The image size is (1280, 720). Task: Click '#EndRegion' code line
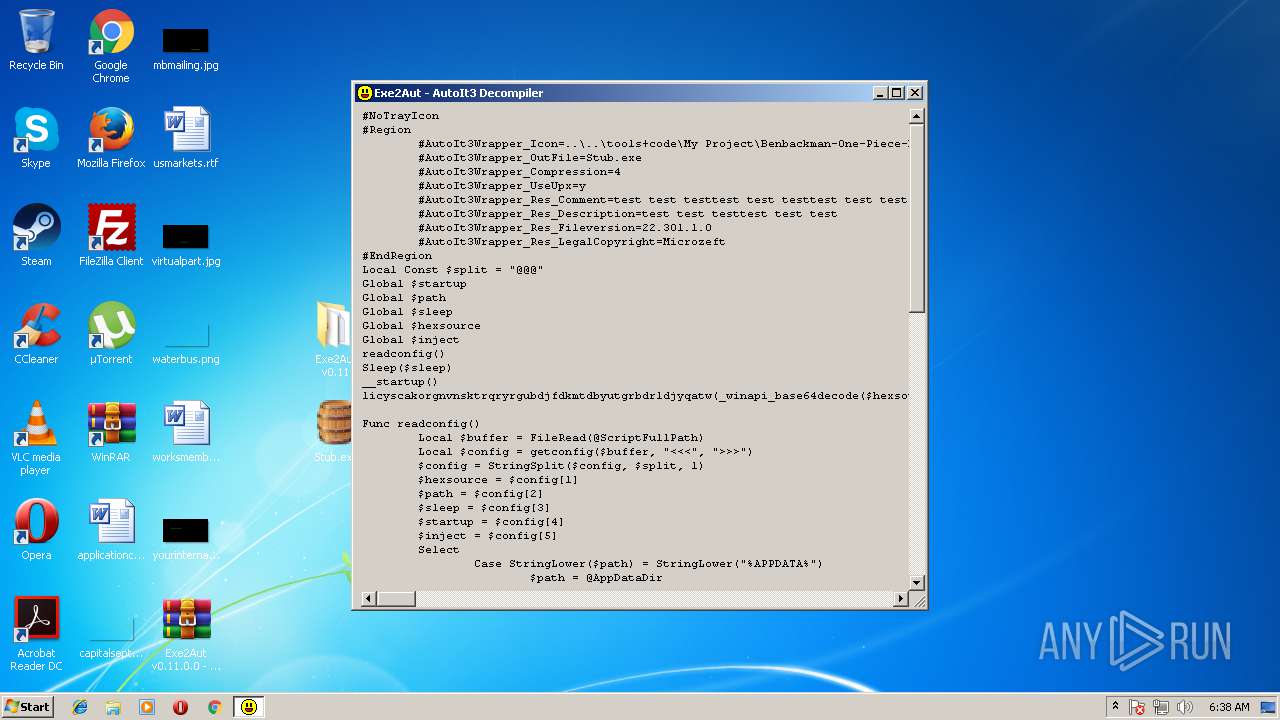pyautogui.click(x=397, y=256)
